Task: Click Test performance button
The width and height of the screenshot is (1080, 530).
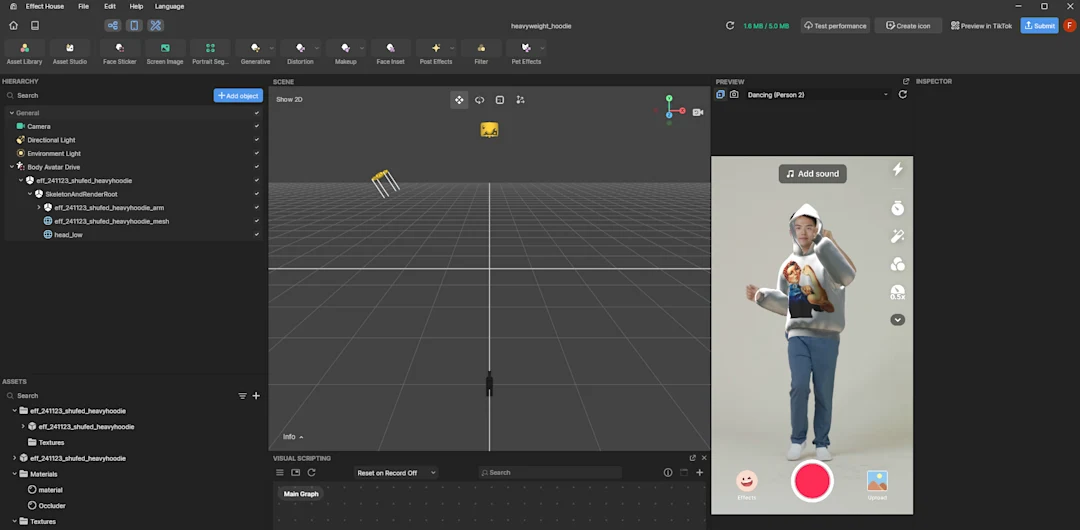Action: [x=835, y=26]
